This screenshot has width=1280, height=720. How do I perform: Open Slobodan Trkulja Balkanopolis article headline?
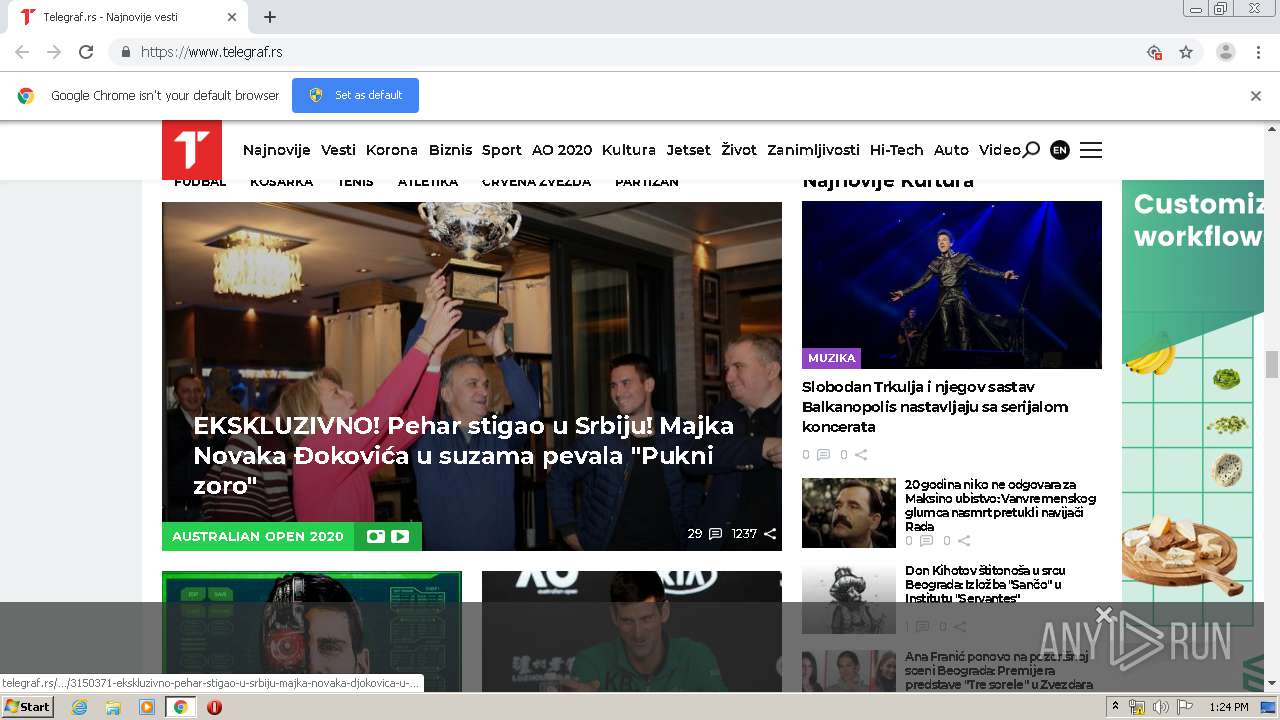pos(935,407)
